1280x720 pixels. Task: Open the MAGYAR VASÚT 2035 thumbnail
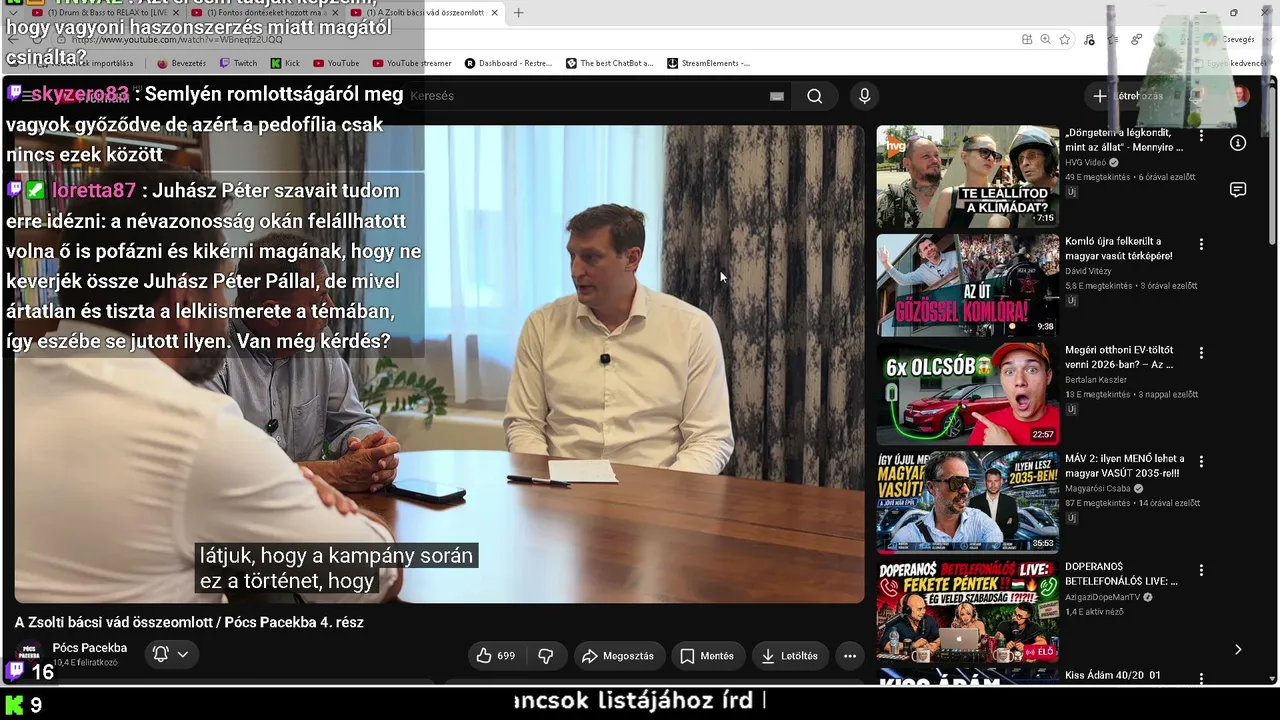click(968, 504)
